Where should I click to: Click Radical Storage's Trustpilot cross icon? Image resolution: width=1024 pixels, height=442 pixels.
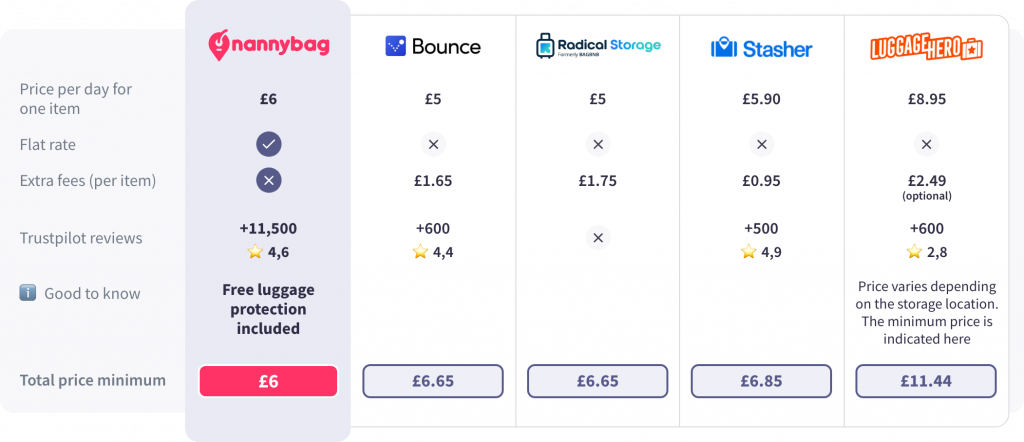click(x=598, y=238)
